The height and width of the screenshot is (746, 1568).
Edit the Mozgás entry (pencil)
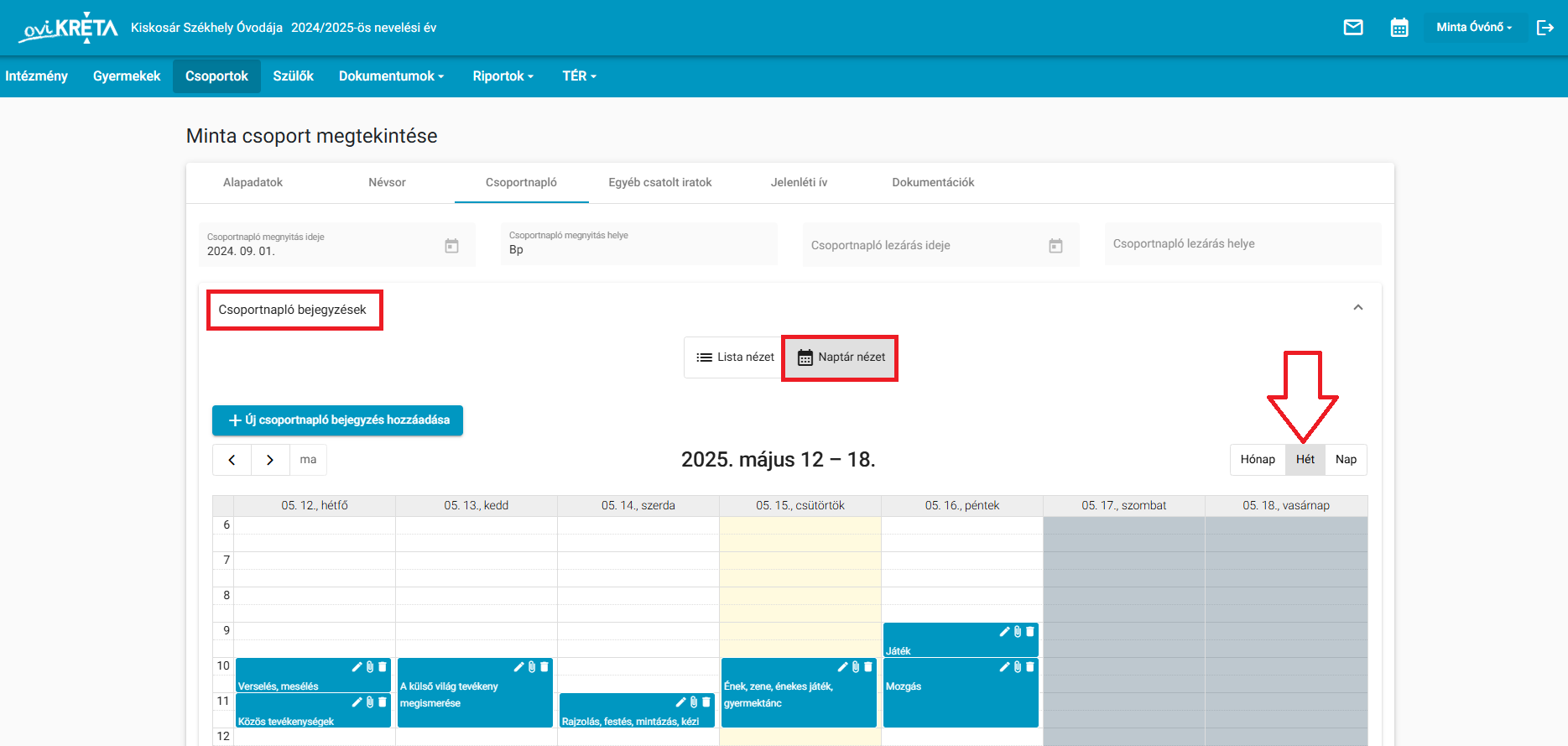pos(1004,667)
